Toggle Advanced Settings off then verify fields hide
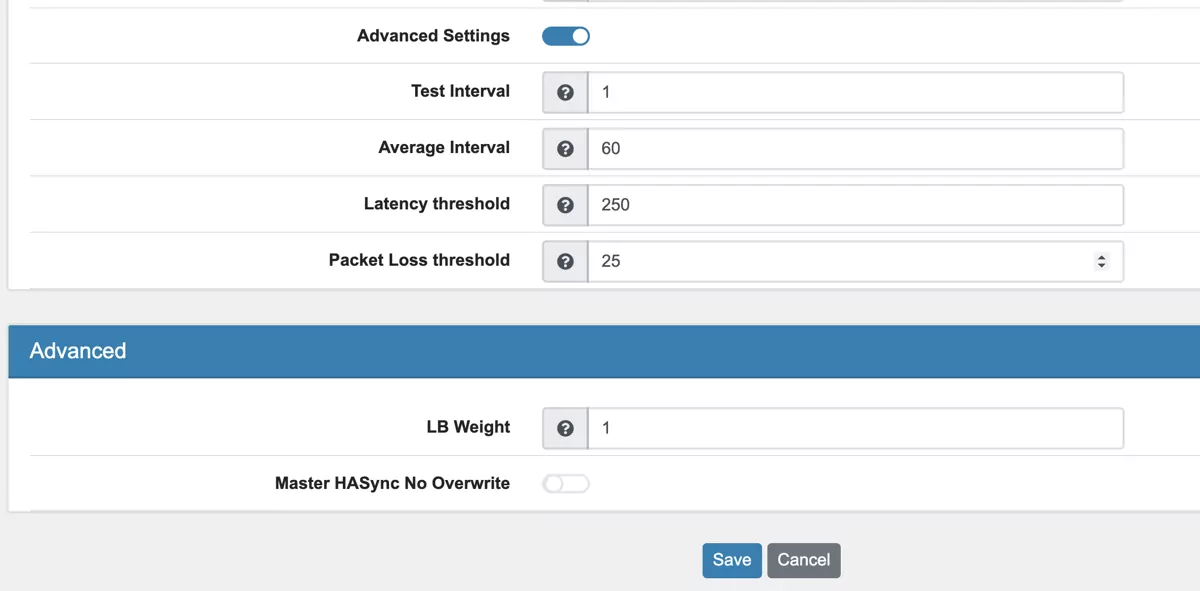Screen dimensions: 1200x591 point(565,35)
